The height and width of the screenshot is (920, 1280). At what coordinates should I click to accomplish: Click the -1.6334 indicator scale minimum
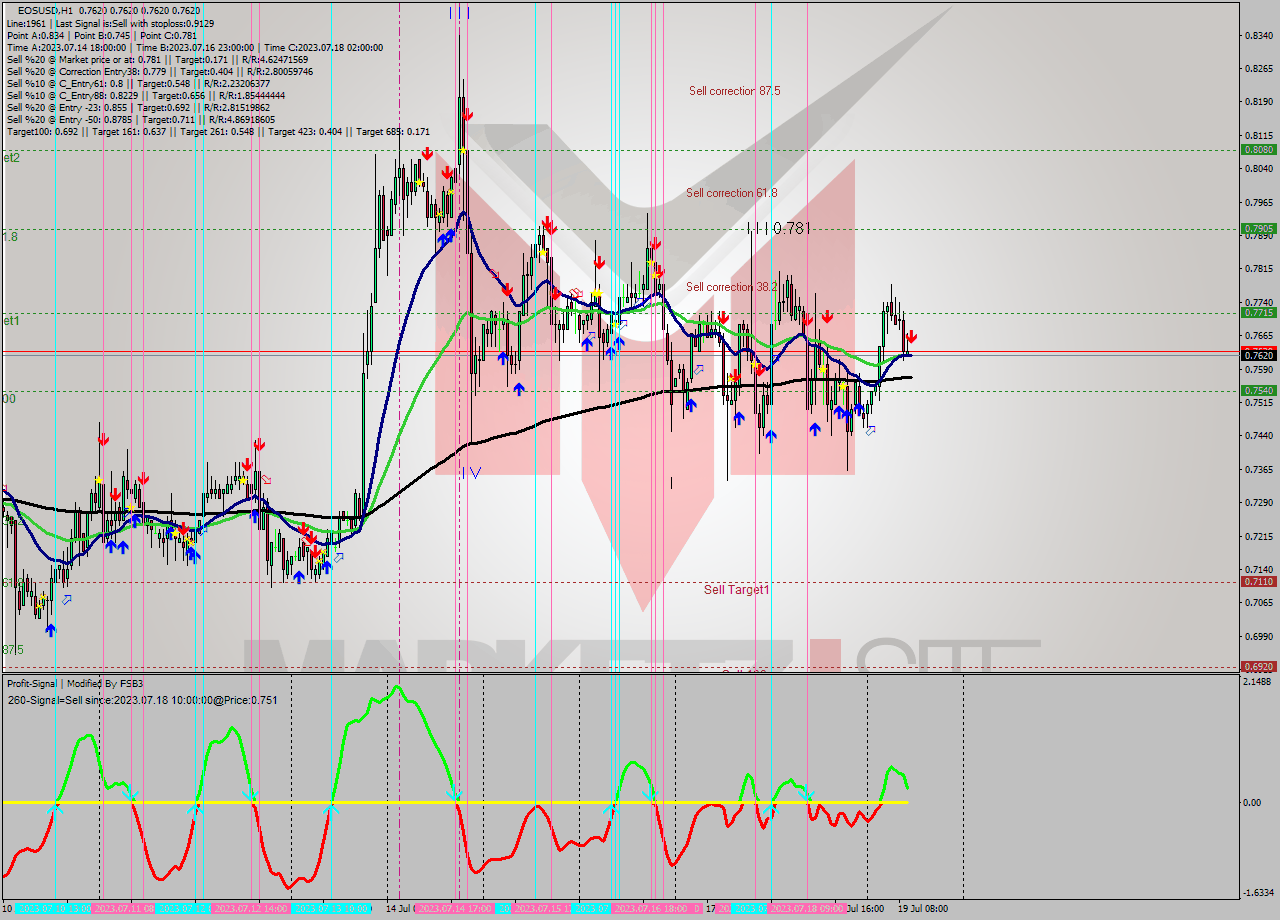[1259, 893]
